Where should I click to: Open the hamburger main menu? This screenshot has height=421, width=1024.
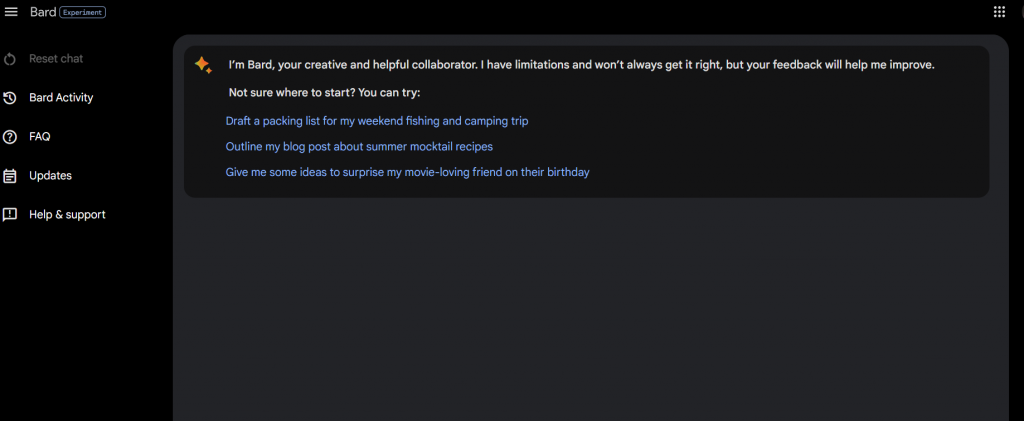point(11,12)
